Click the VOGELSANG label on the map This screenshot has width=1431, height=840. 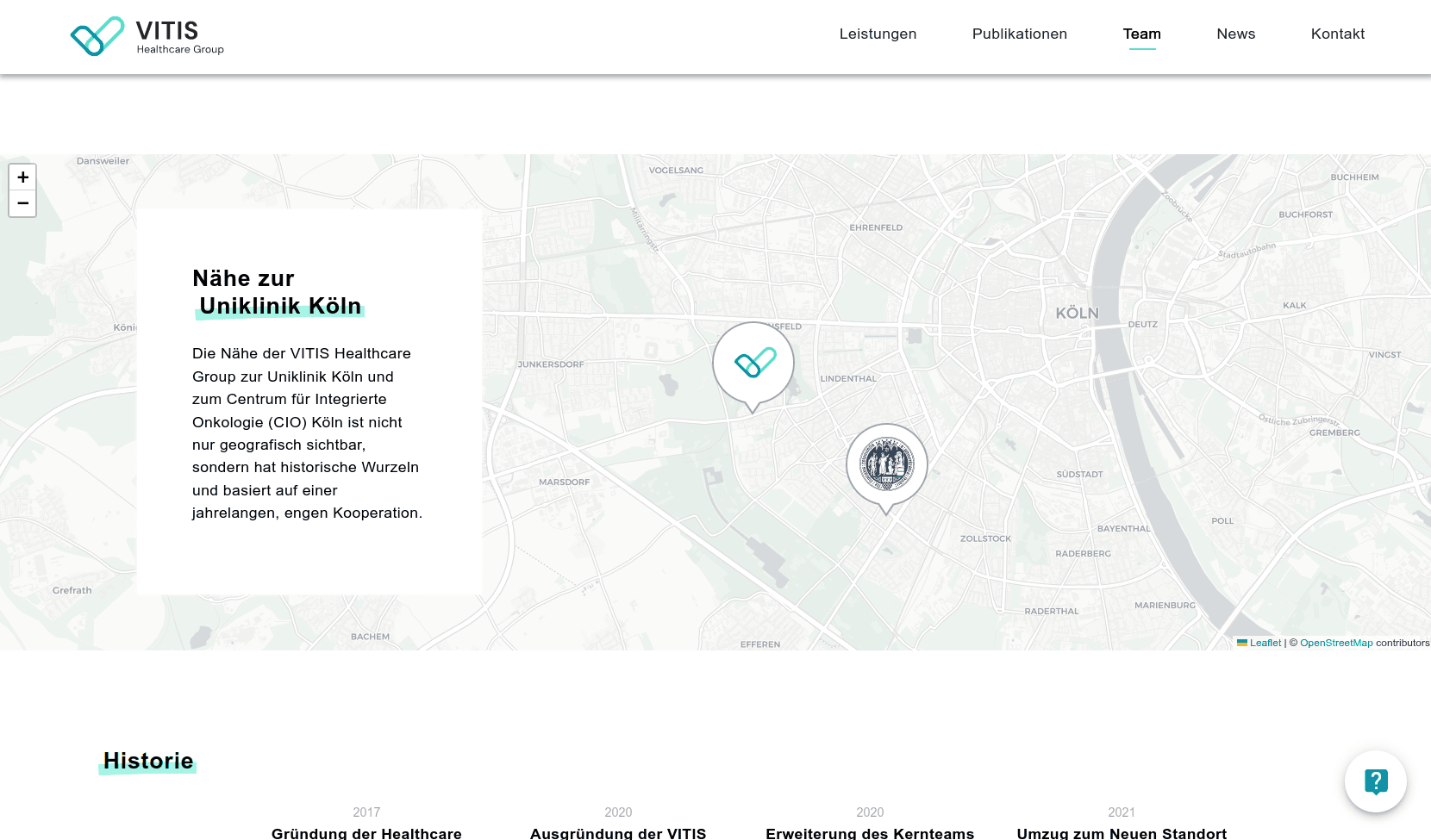(x=676, y=171)
